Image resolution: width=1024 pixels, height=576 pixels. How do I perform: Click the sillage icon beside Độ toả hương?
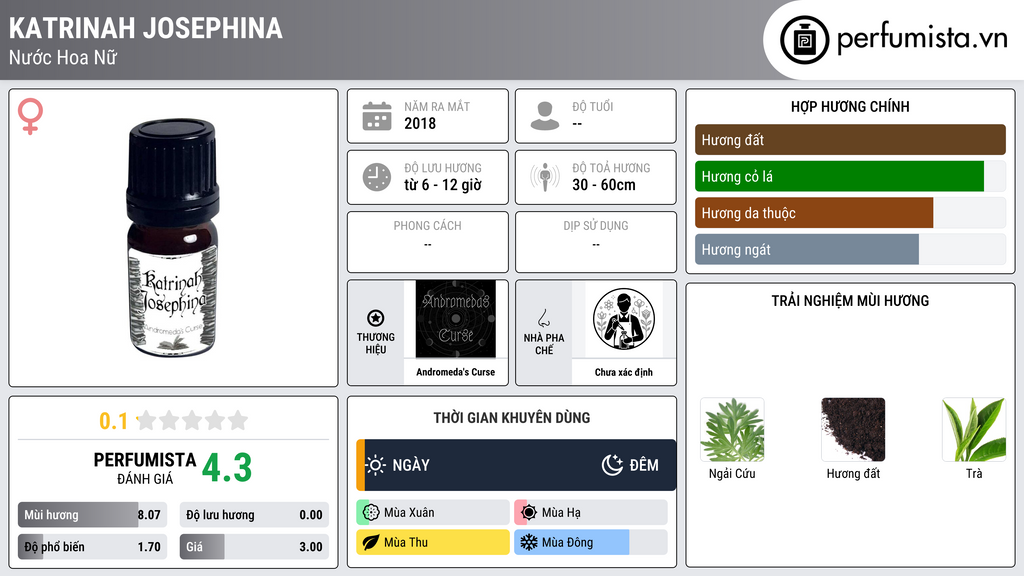[545, 177]
